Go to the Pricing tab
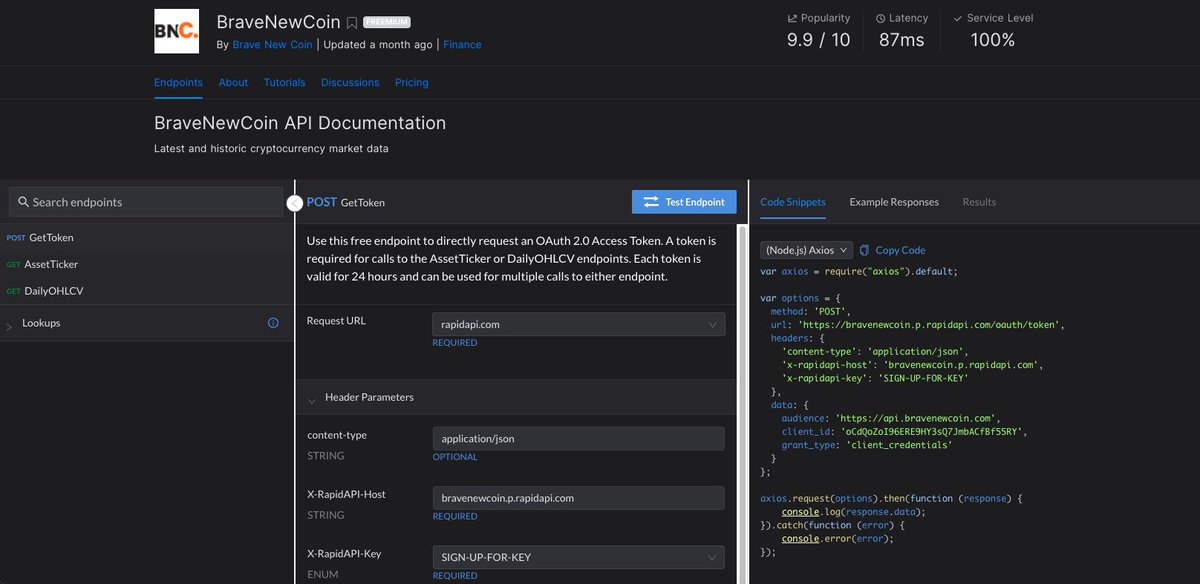Screen dimensions: 1200x584 tap(411, 82)
